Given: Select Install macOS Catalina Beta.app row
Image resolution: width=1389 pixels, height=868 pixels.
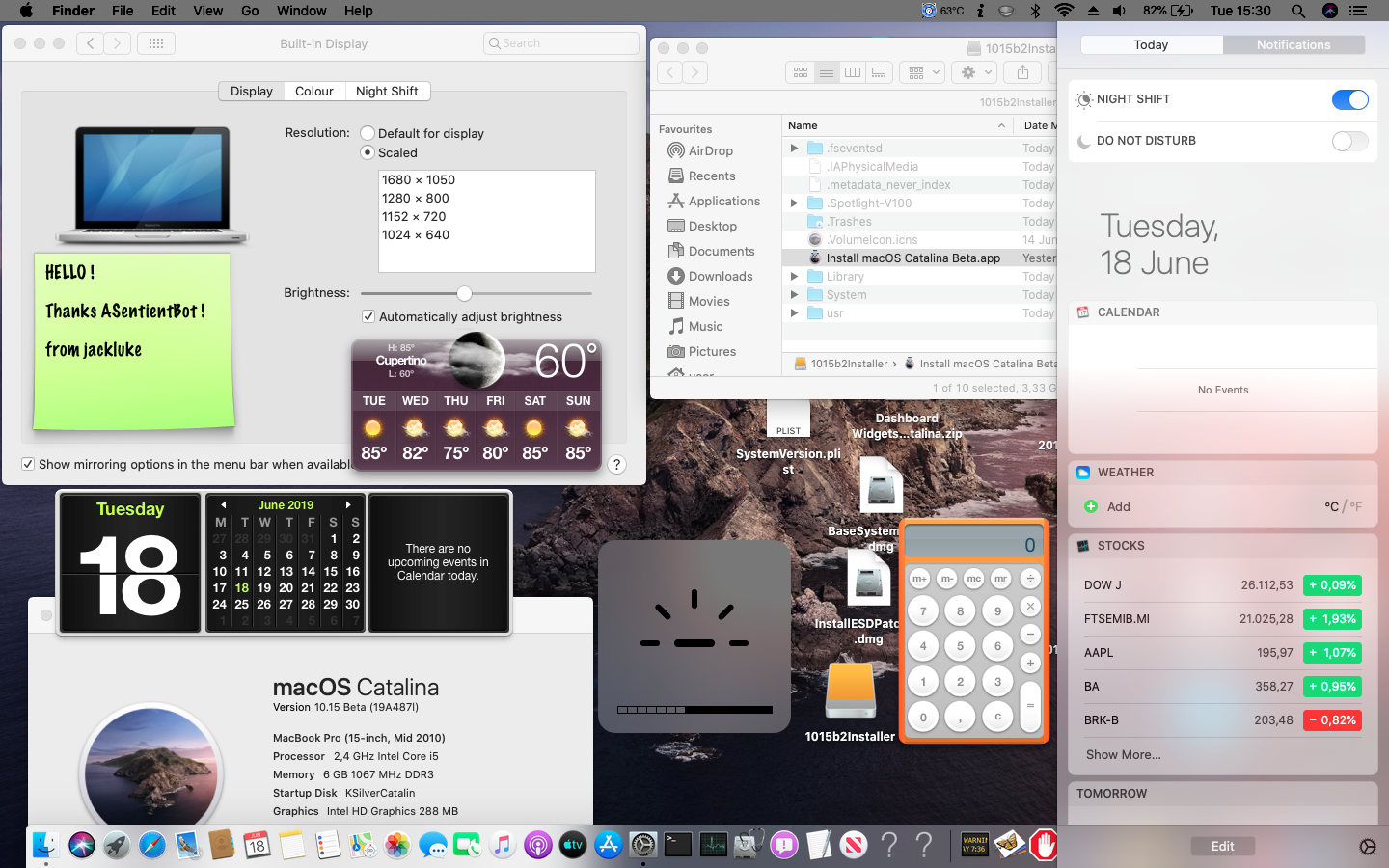Looking at the screenshot, I should point(919,258).
